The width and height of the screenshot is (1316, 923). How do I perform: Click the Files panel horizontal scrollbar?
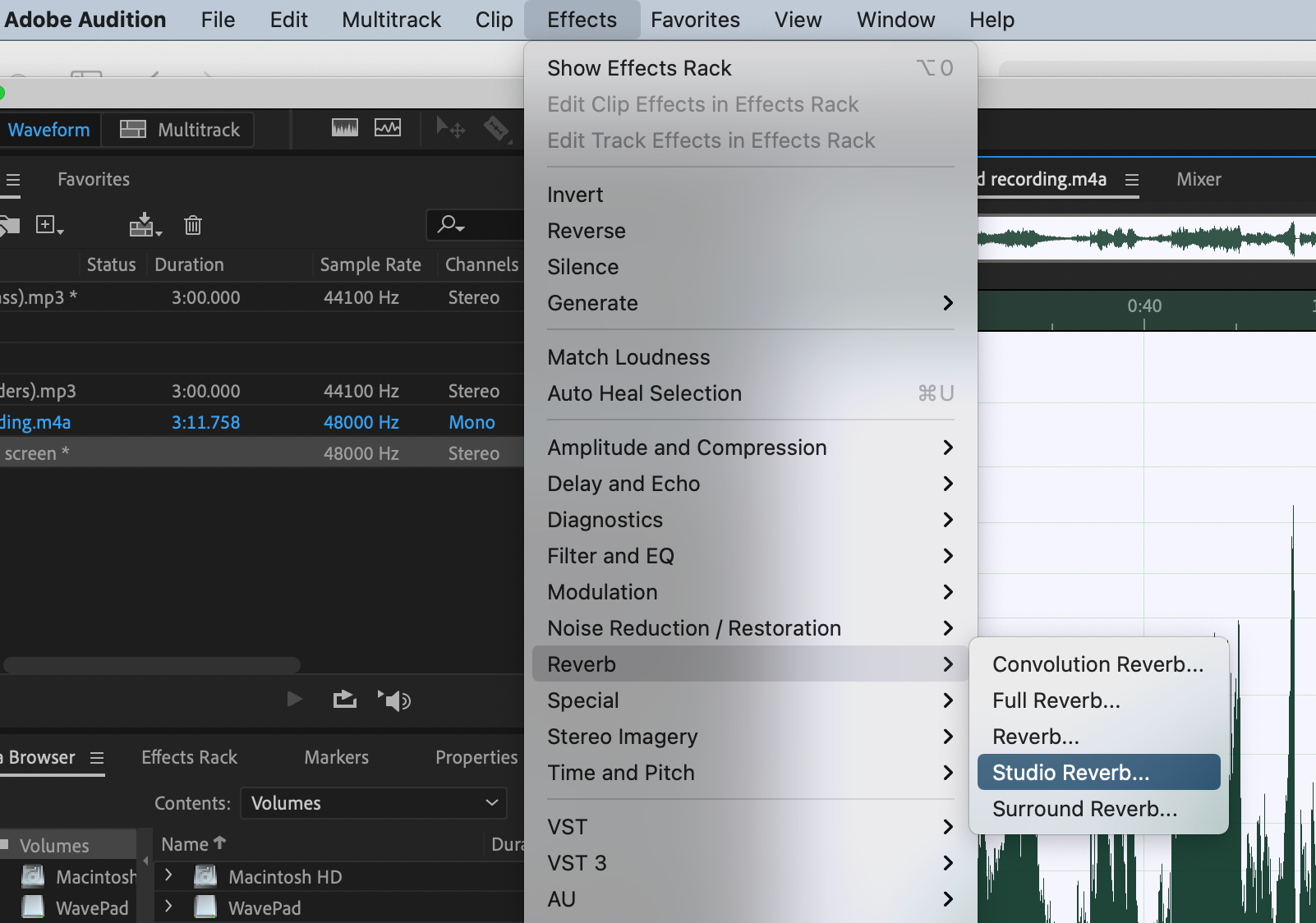[152, 664]
